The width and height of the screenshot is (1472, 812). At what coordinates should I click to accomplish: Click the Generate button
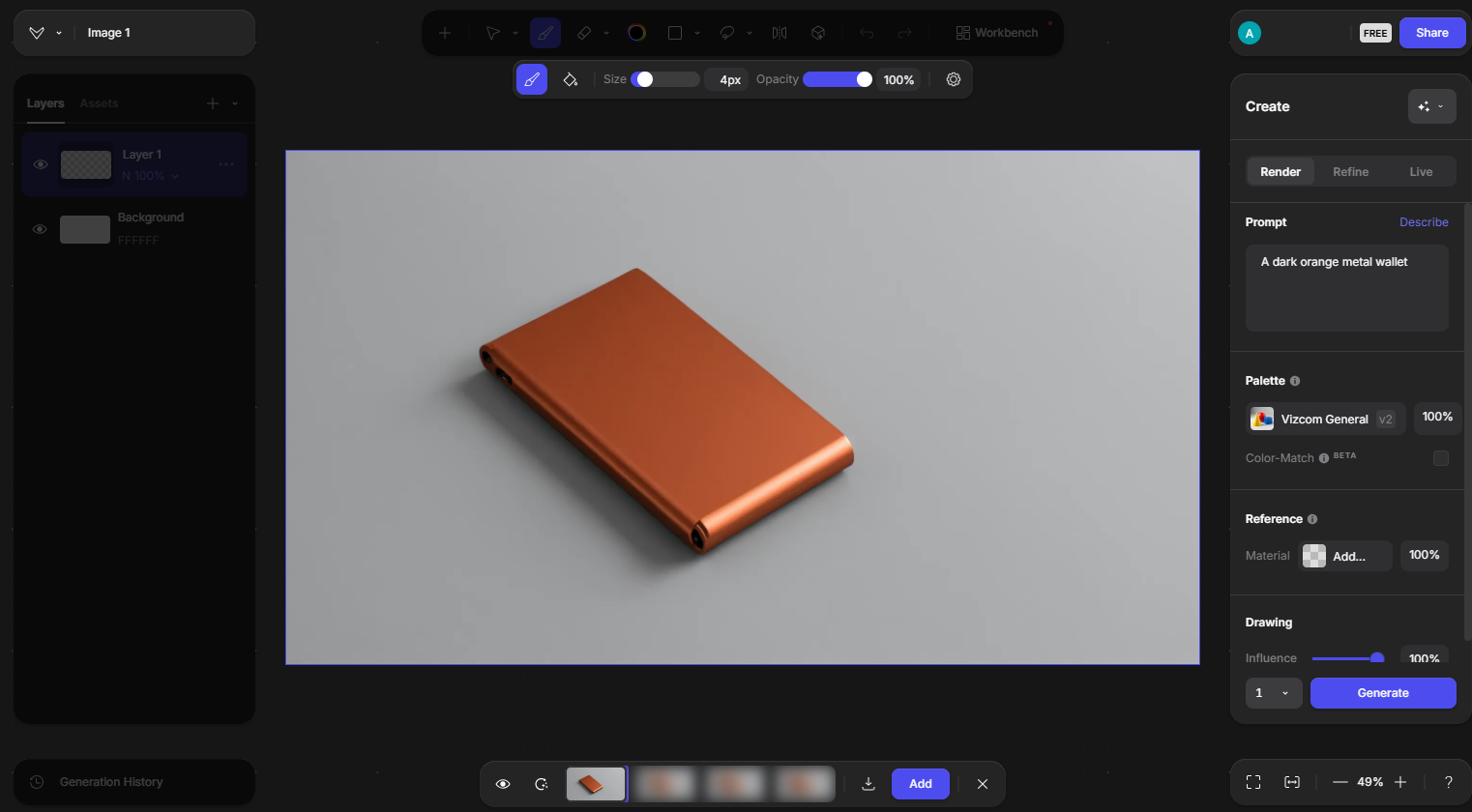click(1383, 693)
